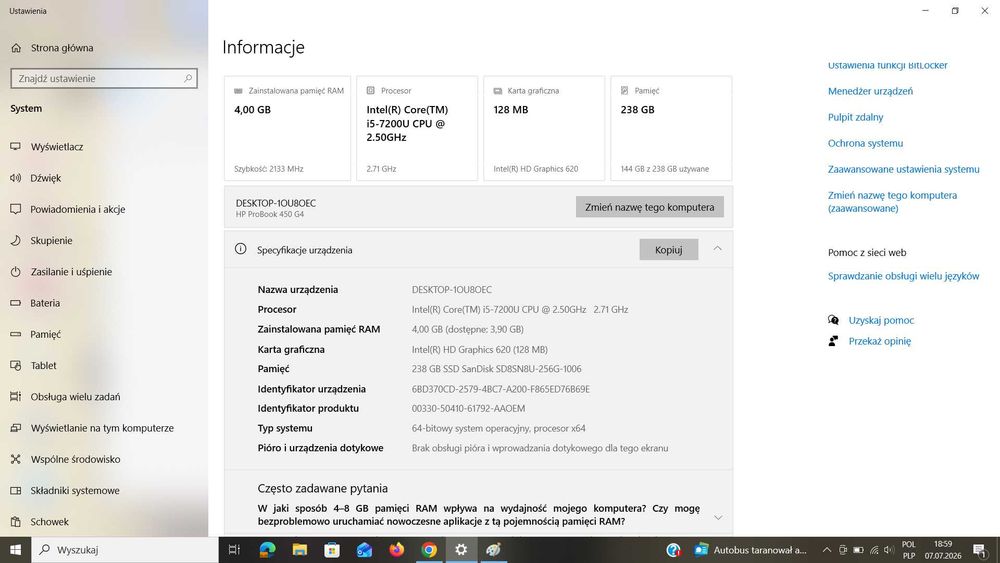This screenshot has height=563, width=1000.
Task: Open Ustawienia funkcji BitLocker link
Action: (887, 65)
